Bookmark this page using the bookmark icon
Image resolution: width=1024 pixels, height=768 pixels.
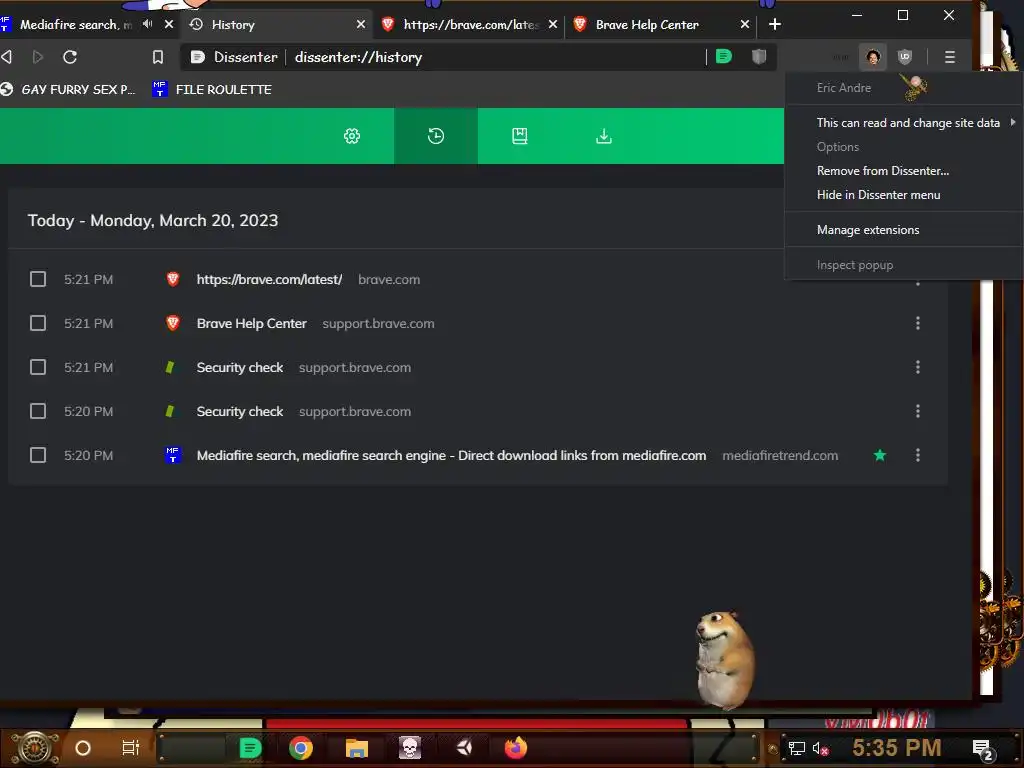pos(157,57)
